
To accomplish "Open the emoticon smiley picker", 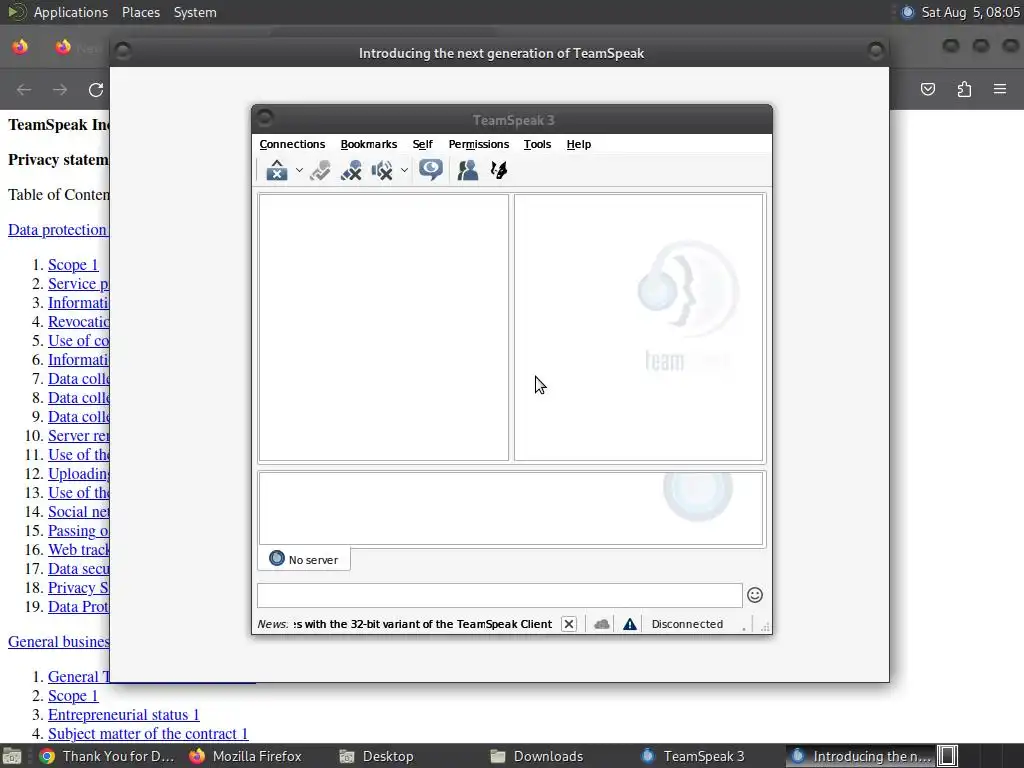I will (755, 595).
